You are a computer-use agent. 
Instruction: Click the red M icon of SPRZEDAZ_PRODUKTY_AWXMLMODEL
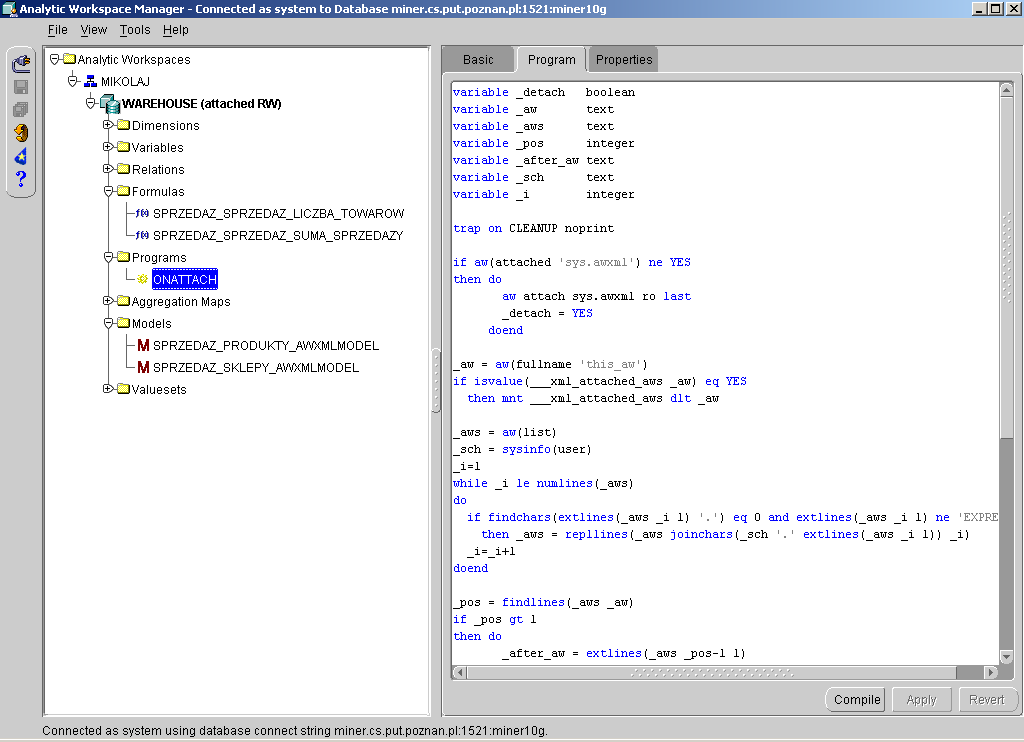(x=143, y=345)
